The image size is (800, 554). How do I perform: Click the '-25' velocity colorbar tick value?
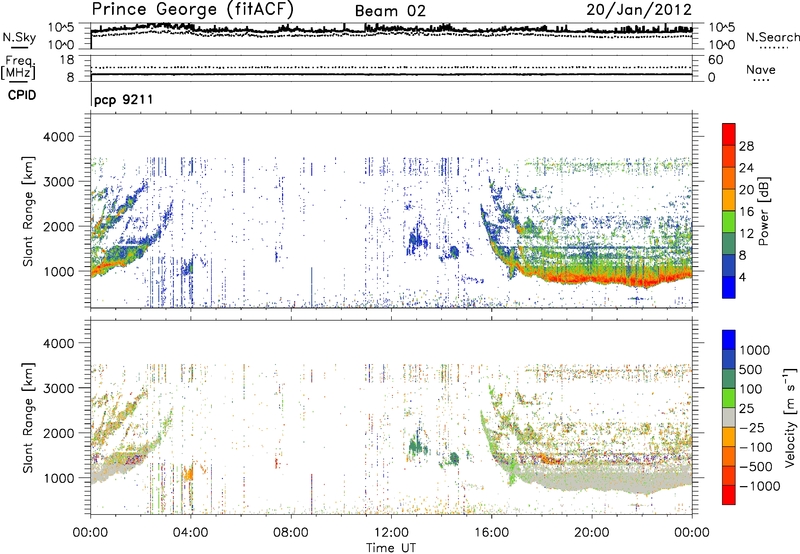752,428
